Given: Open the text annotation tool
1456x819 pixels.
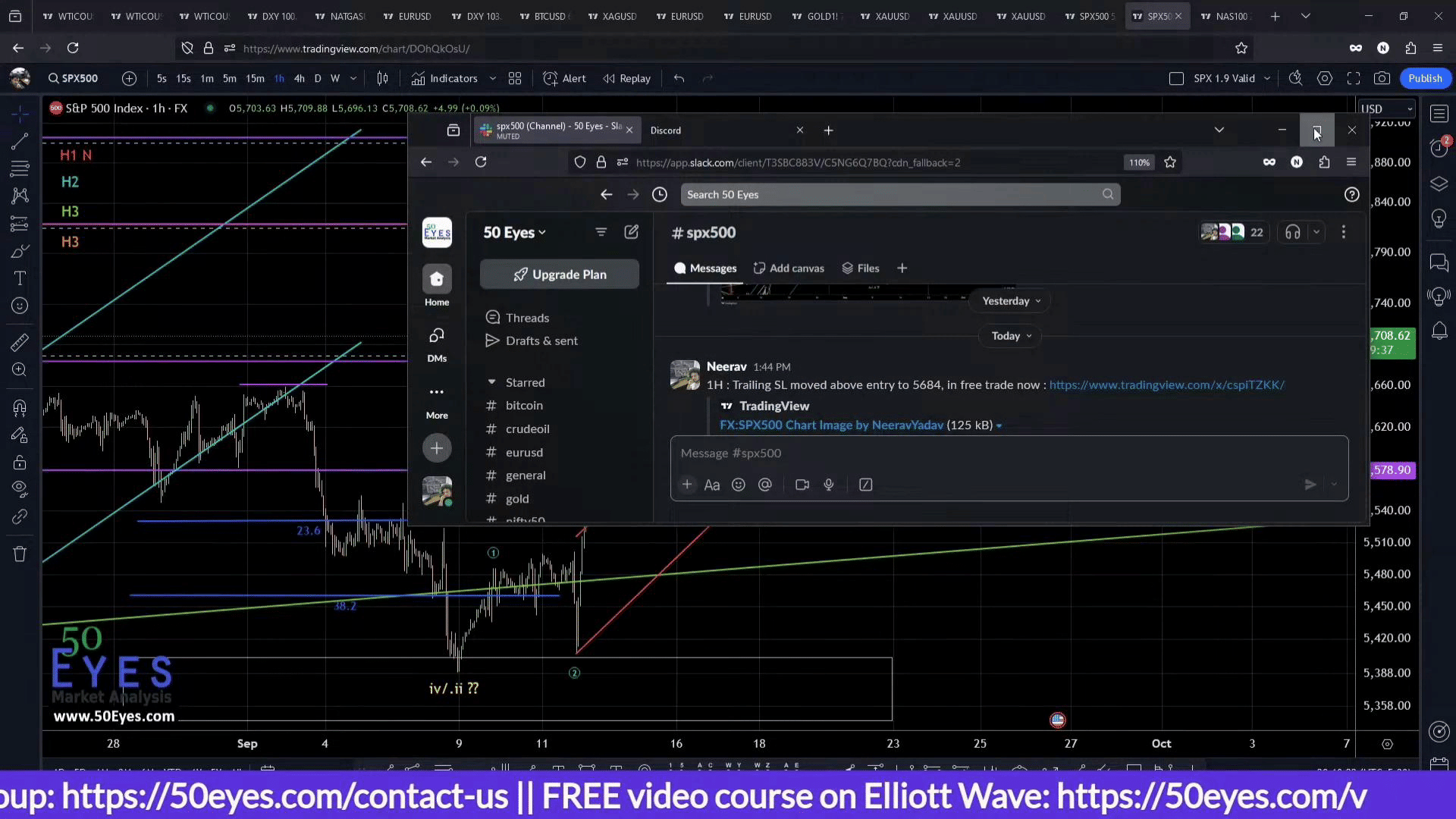Looking at the screenshot, I should (x=20, y=278).
